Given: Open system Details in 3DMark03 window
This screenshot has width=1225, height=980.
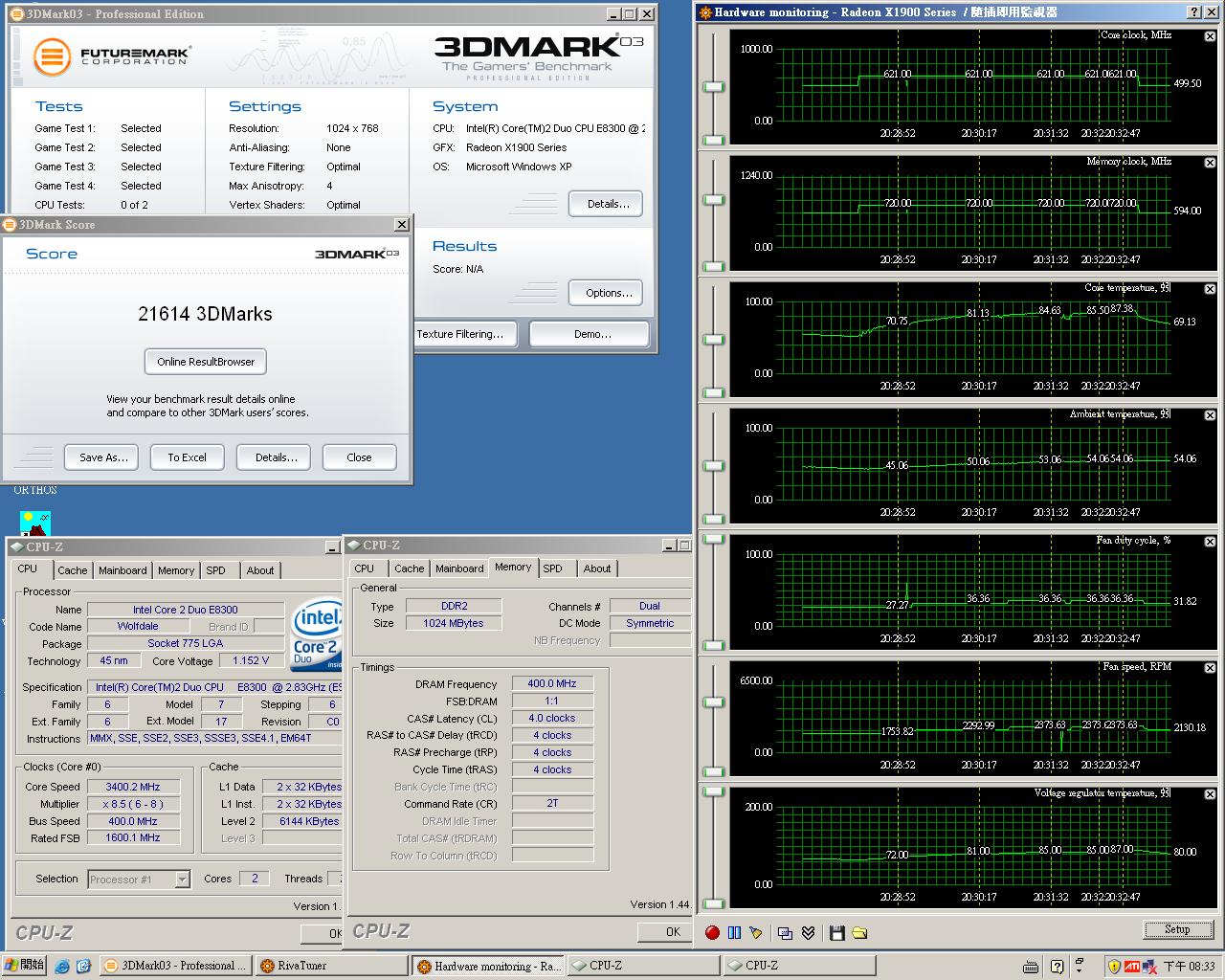Looking at the screenshot, I should pos(608,204).
